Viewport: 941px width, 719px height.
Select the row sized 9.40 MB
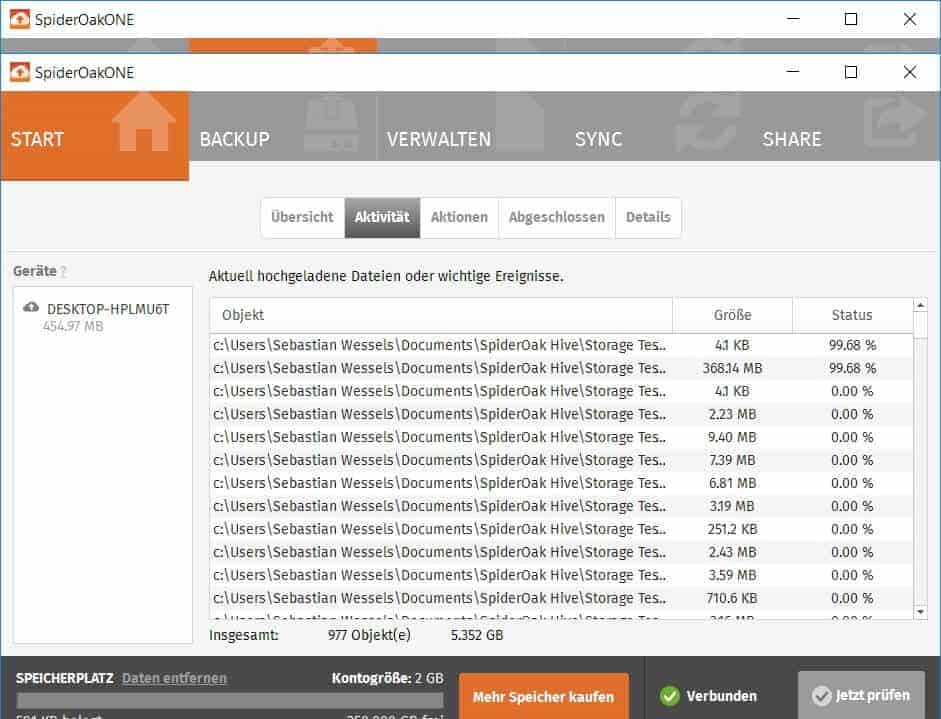561,438
